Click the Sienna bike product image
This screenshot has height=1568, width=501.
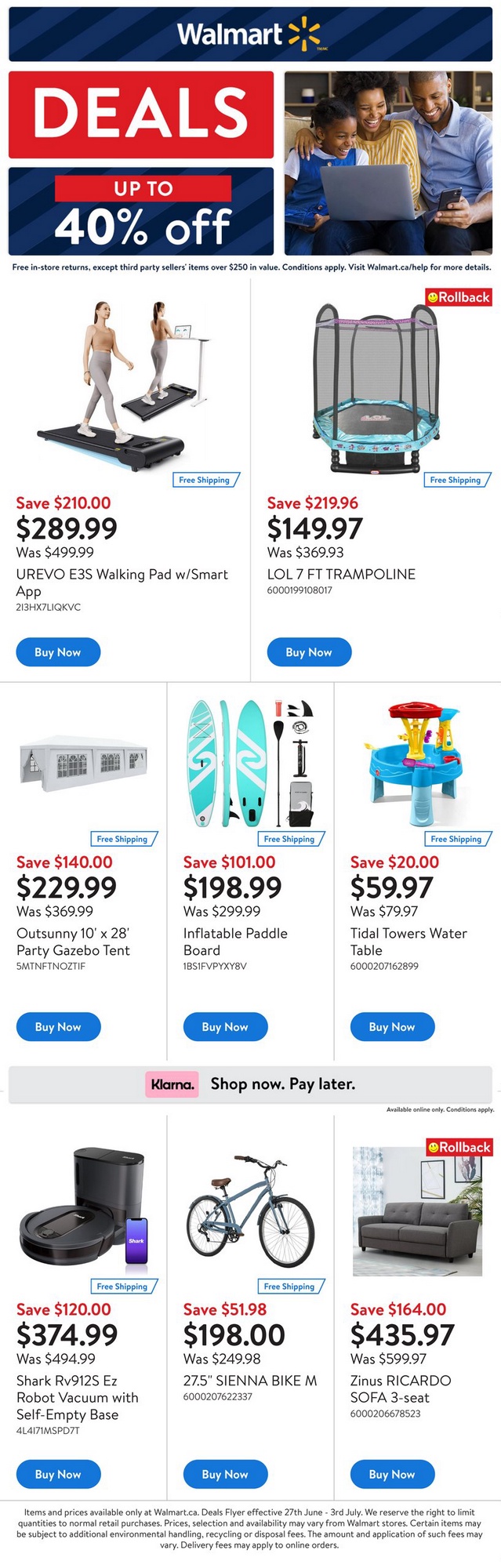(250, 1211)
